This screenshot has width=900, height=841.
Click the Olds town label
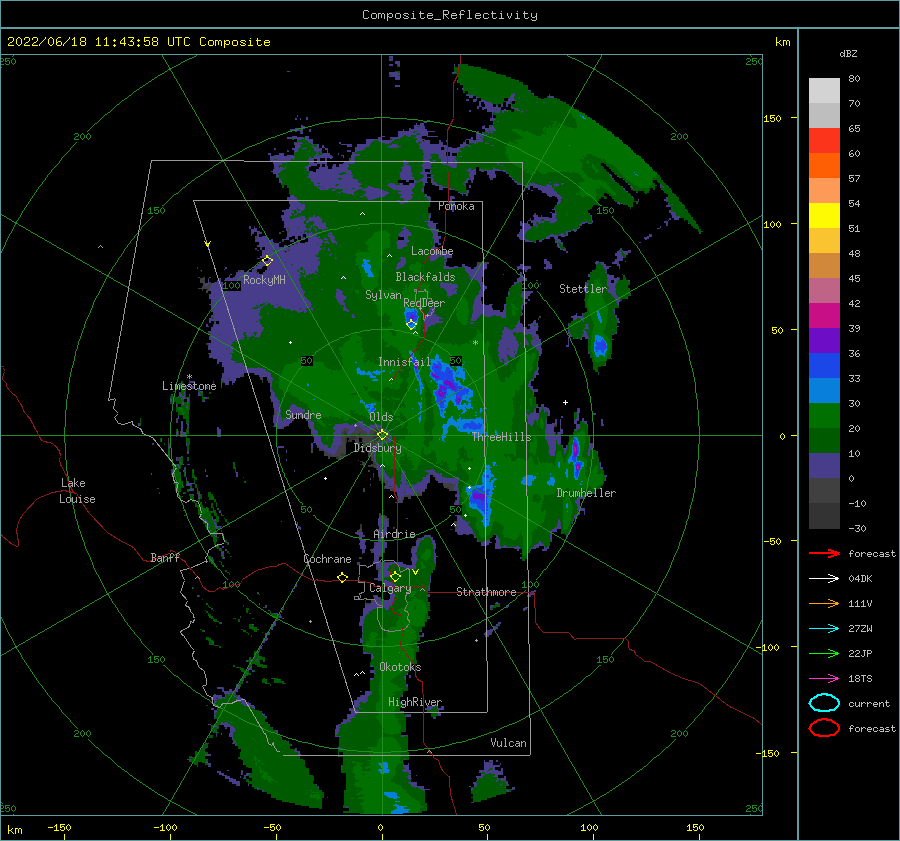click(381, 417)
